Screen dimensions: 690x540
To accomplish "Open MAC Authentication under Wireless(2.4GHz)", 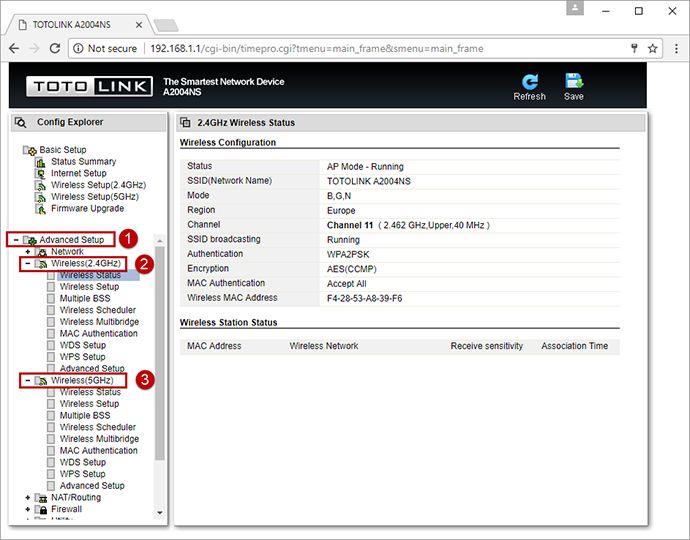I will 99,334.
